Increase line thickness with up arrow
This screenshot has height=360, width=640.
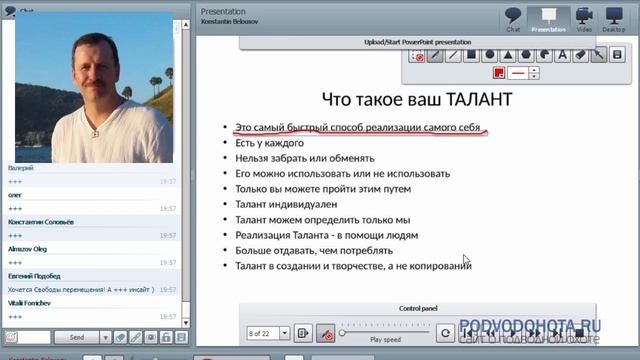click(x=534, y=70)
